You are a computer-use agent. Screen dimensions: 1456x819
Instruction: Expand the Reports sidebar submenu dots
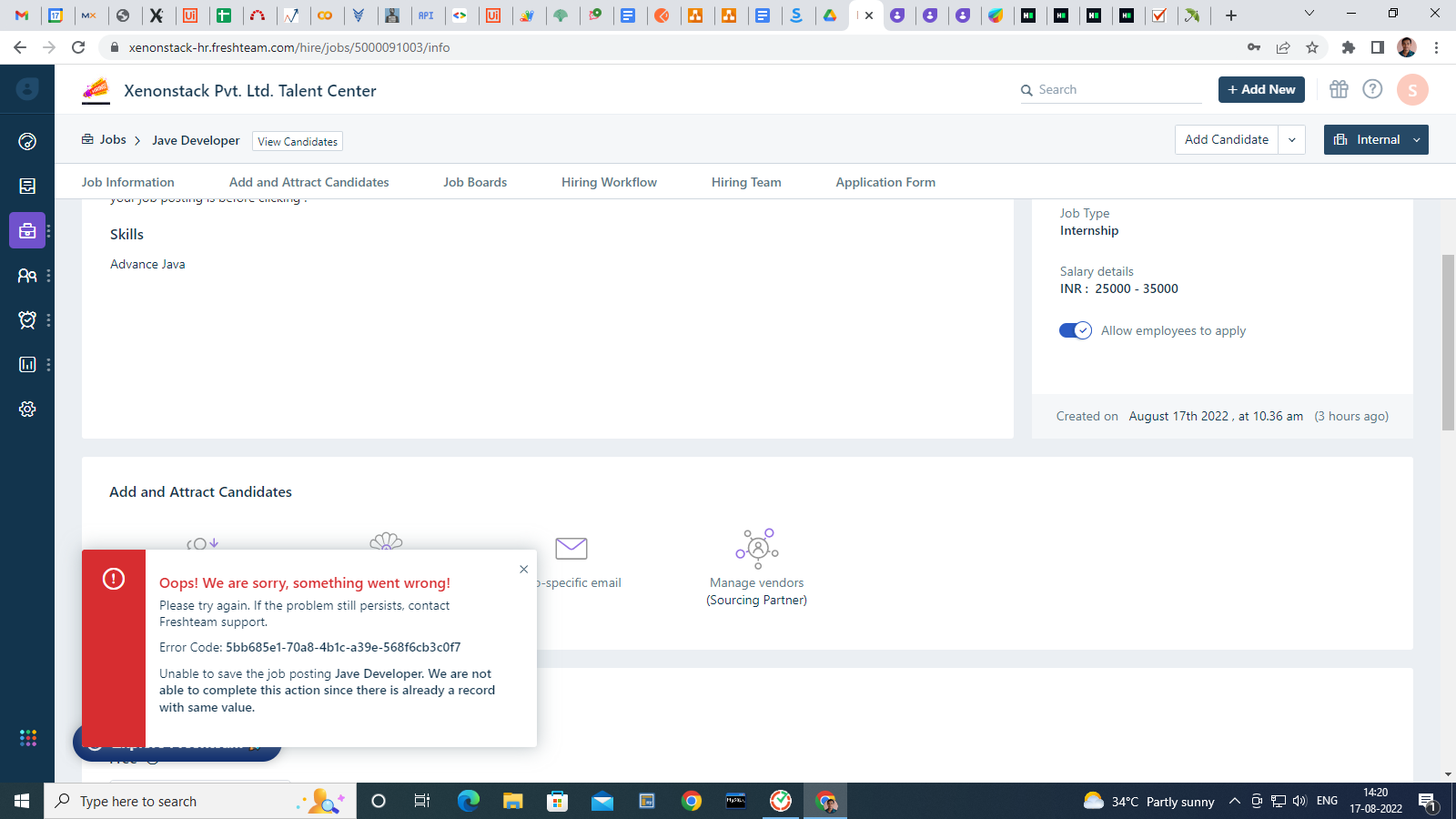point(48,364)
